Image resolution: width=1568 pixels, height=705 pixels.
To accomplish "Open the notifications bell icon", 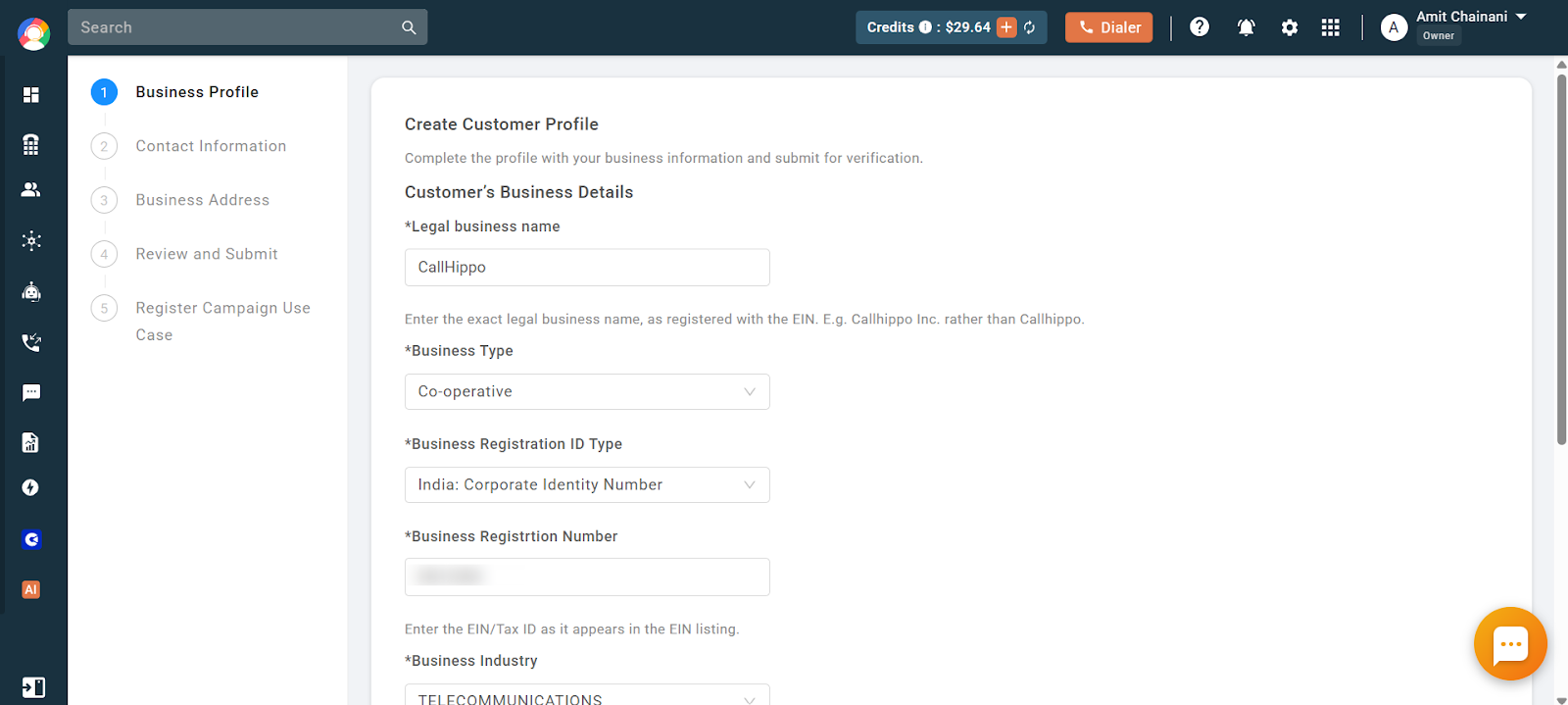I will click(1247, 27).
